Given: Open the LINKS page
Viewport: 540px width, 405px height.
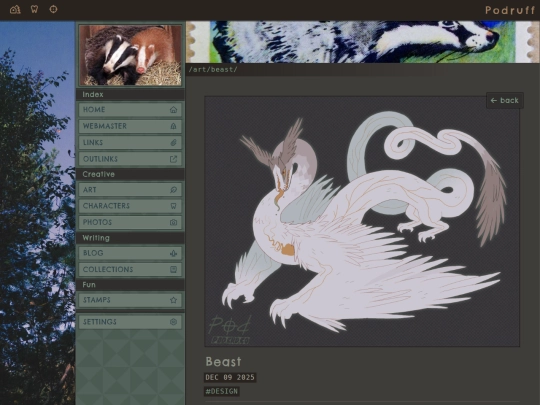Looking at the screenshot, I should (x=130, y=143).
